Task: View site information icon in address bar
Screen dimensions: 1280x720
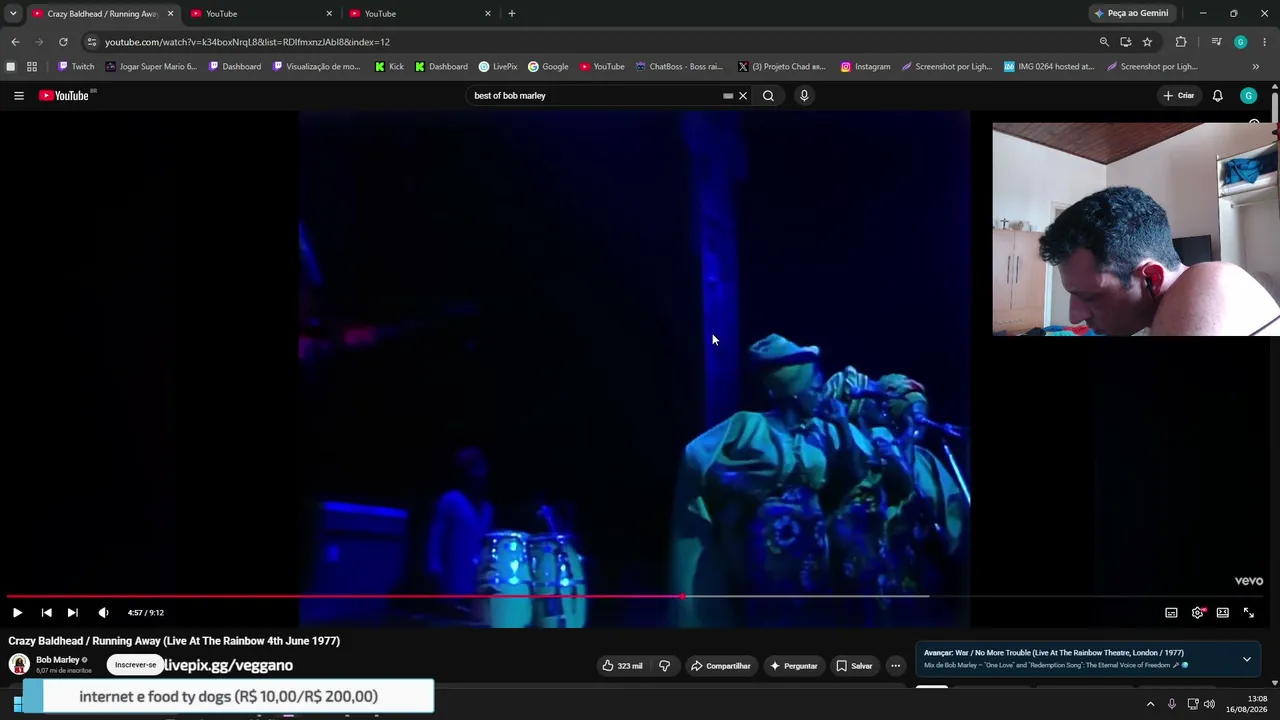Action: pyautogui.click(x=92, y=42)
